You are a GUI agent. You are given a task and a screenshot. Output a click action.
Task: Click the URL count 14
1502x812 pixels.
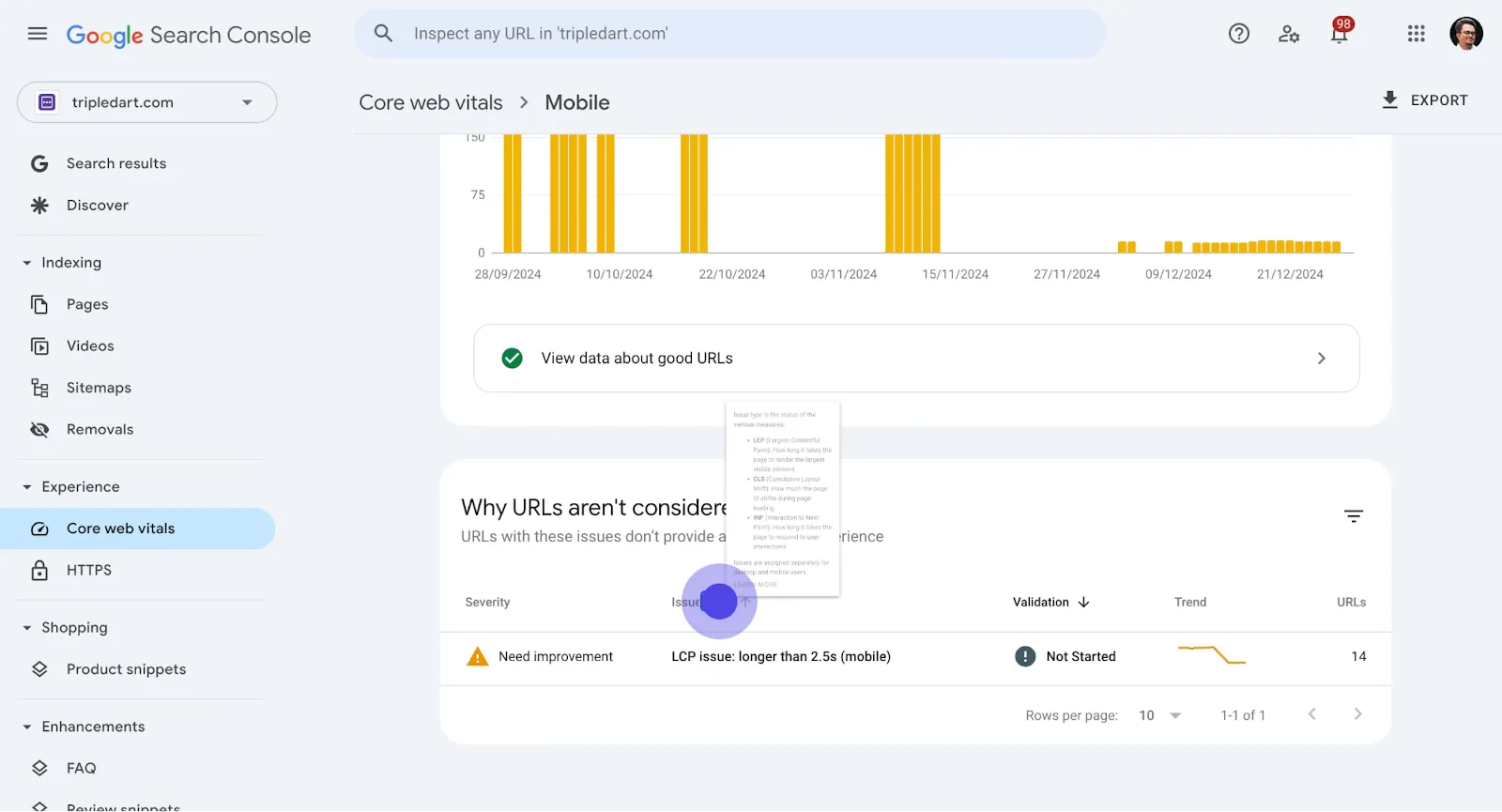click(x=1358, y=657)
